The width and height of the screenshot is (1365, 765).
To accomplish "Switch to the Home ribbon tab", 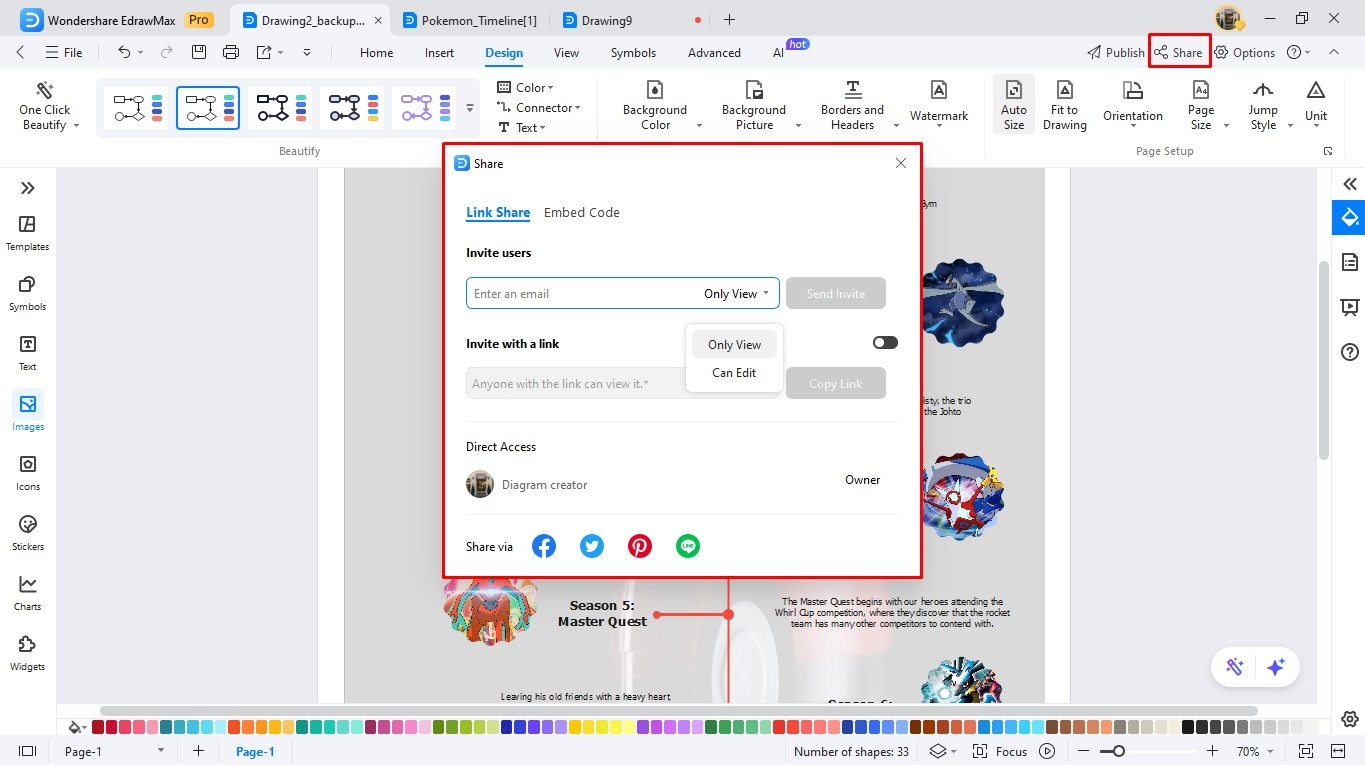I will [x=377, y=53].
